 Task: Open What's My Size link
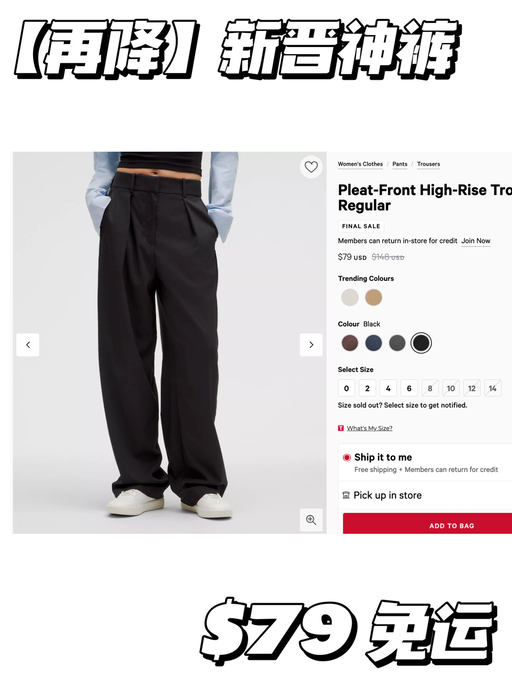[369, 428]
